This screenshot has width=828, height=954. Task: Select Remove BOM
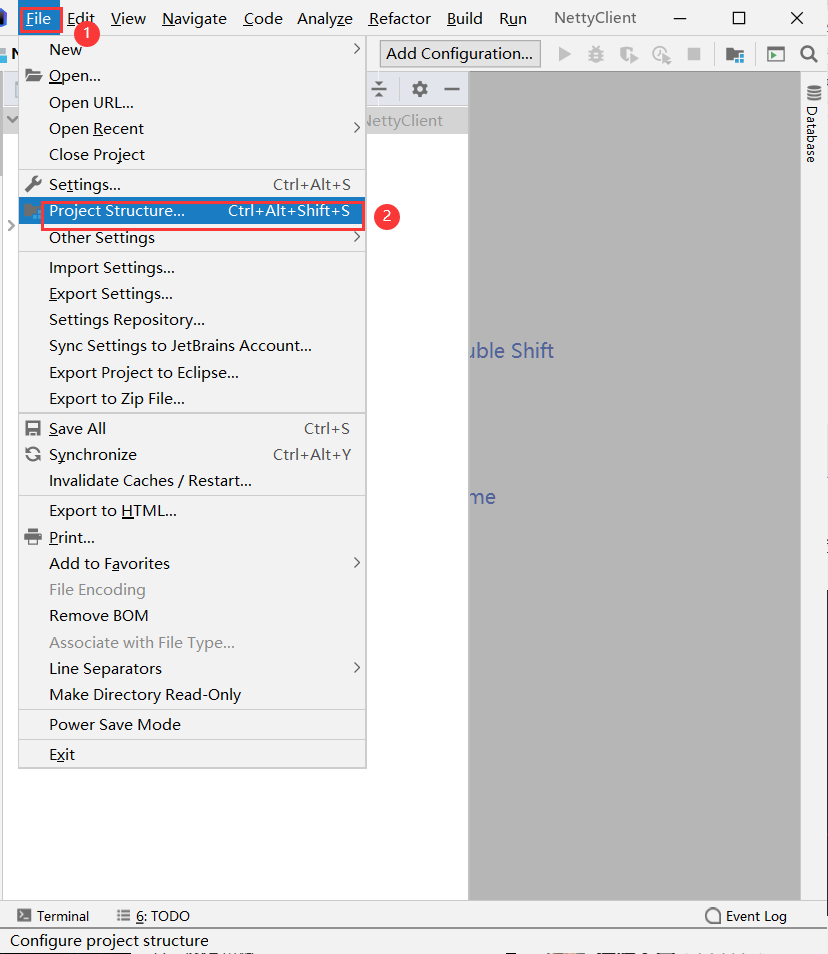(x=192, y=616)
